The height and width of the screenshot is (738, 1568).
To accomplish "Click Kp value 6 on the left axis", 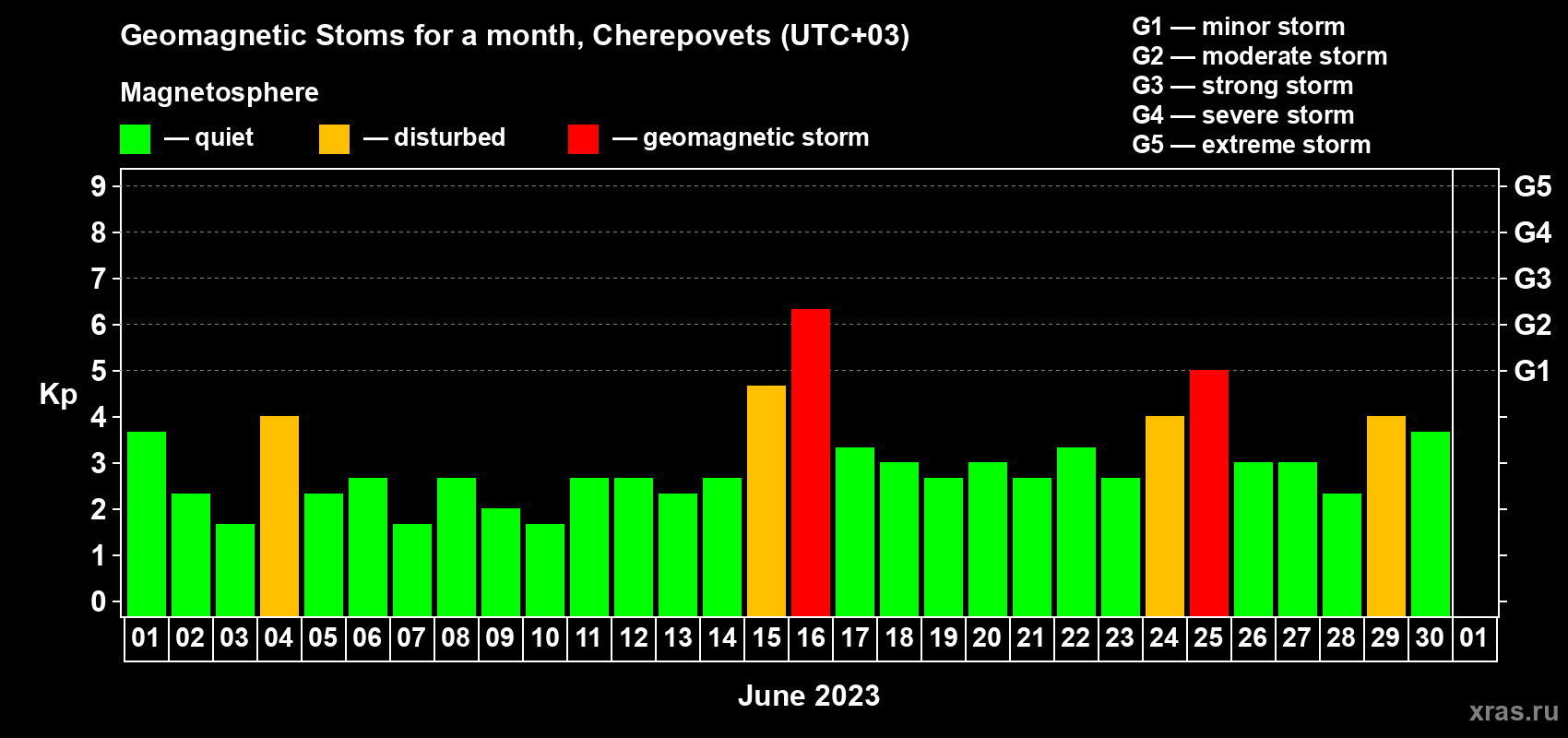I will coord(99,325).
